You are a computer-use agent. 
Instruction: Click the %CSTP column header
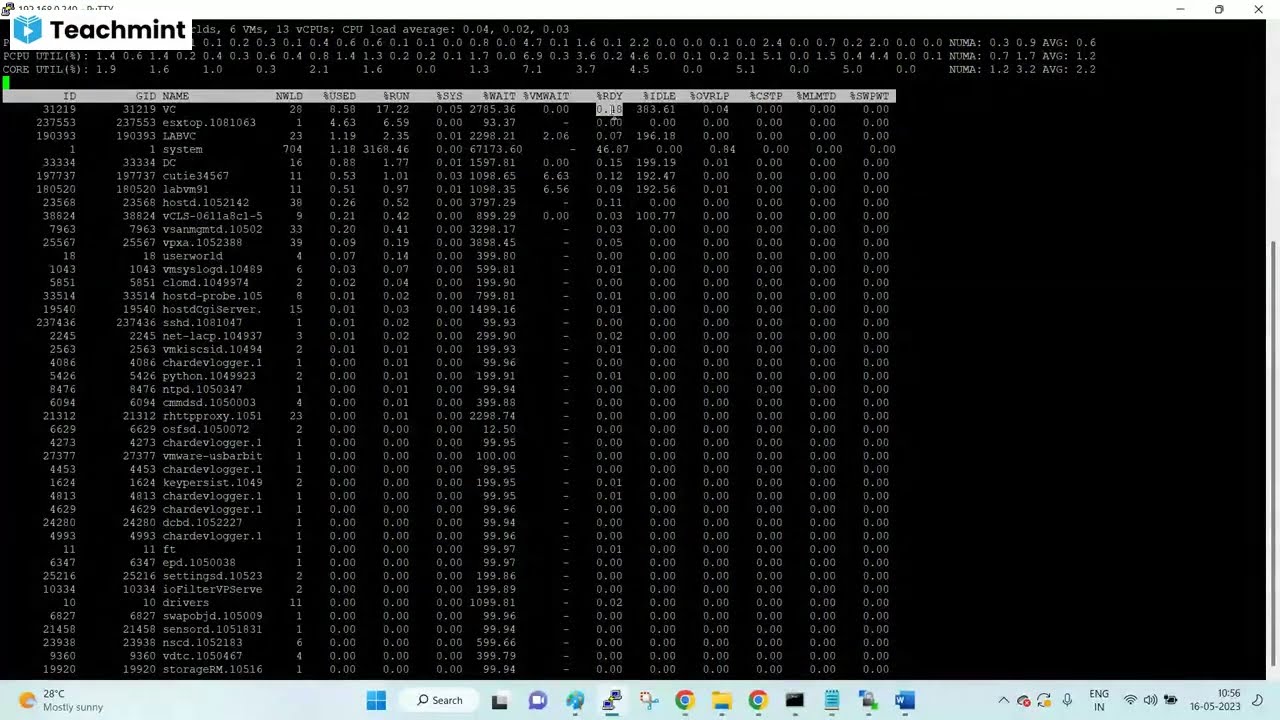pyautogui.click(x=766, y=96)
